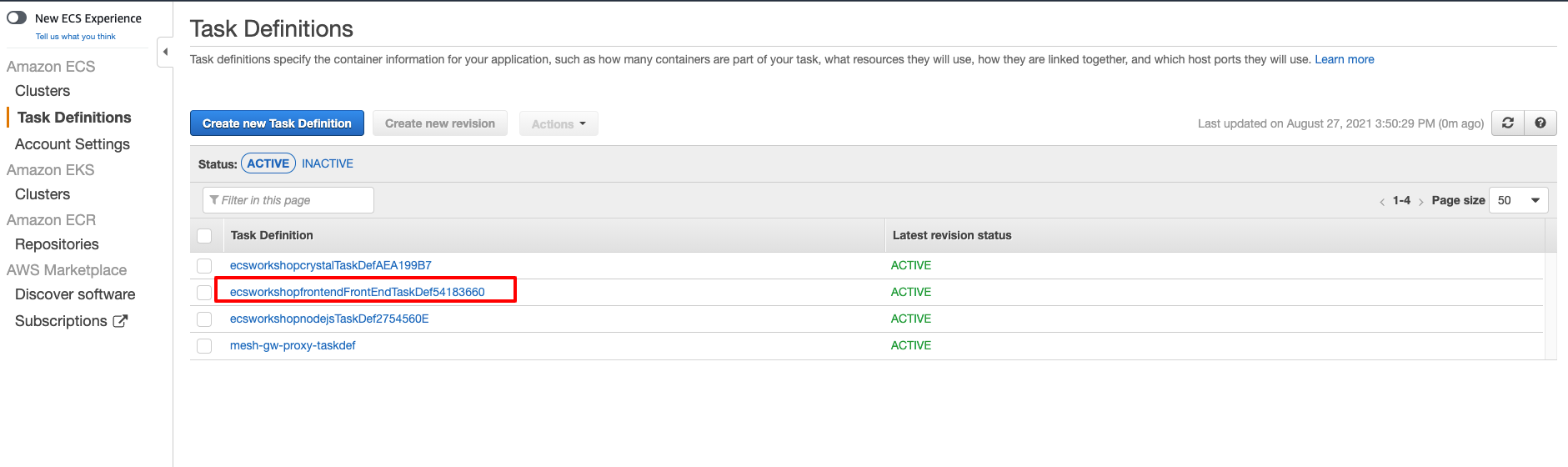Open the Learn more link
Viewport: 1568px width, 467px height.
coord(1345,59)
